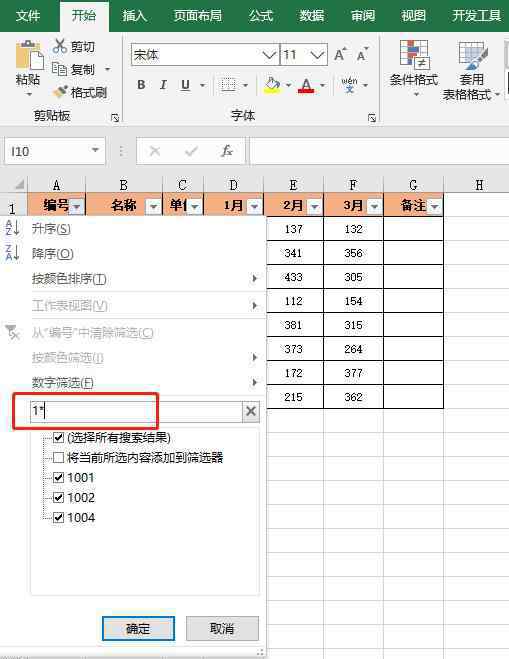Uncheck the 1004 filter checkbox
The image size is (509, 659).
pyautogui.click(x=58, y=517)
